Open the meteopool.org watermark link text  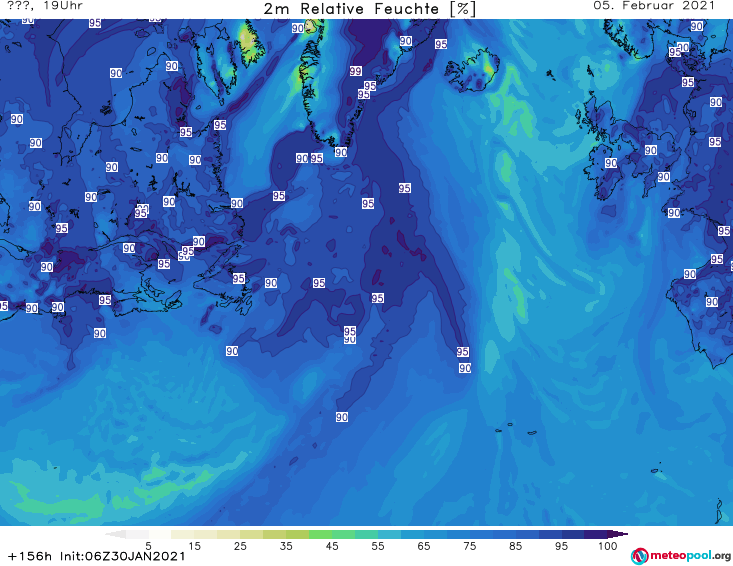click(690, 556)
